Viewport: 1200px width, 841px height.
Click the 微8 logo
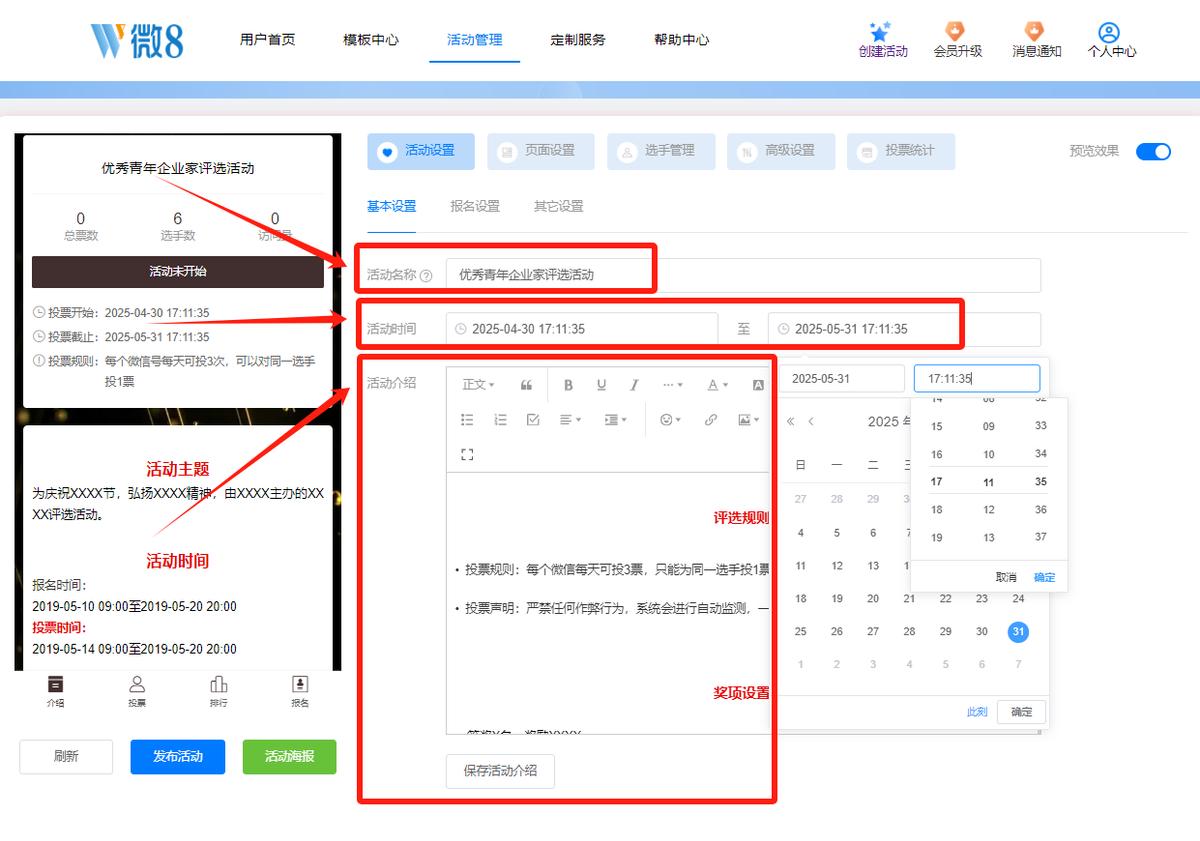138,40
